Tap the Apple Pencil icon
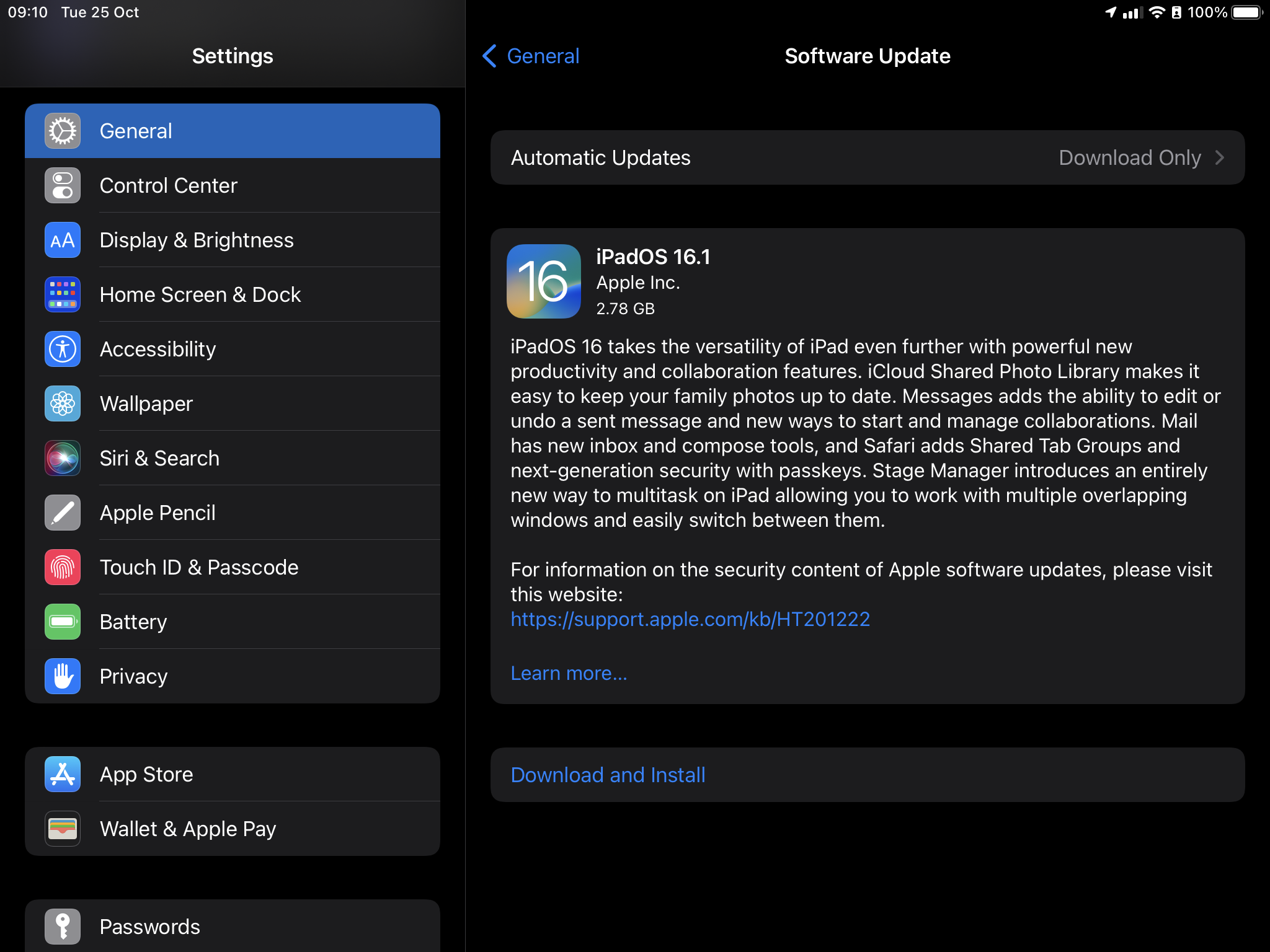Viewport: 1270px width, 952px height. click(x=63, y=513)
